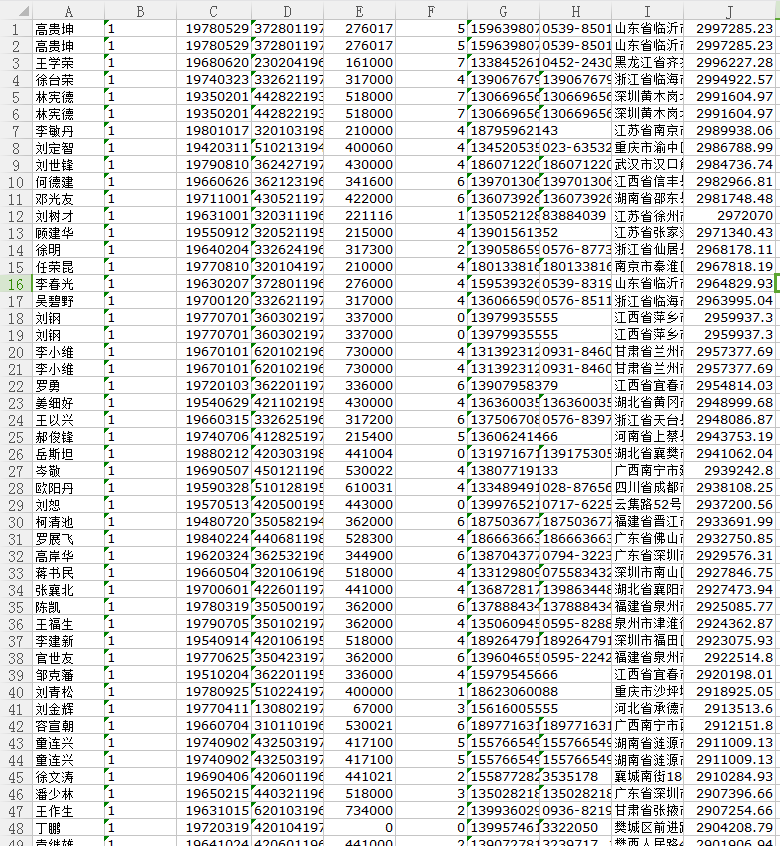Click cell with name 高岸华

pyautogui.click(x=68, y=556)
